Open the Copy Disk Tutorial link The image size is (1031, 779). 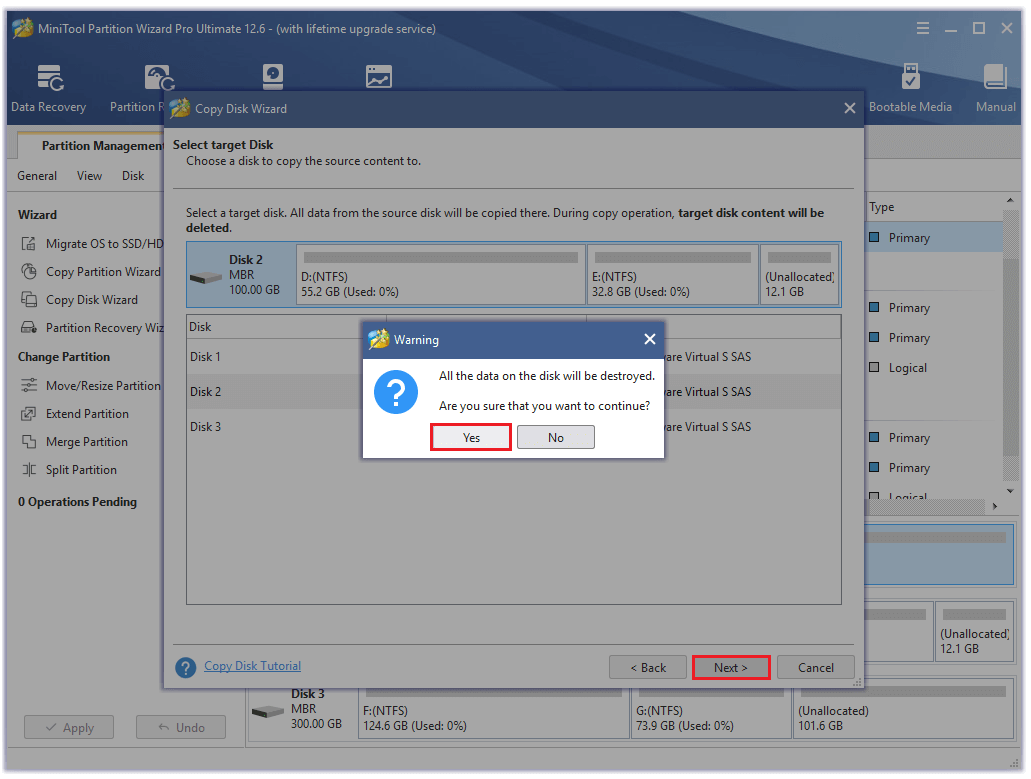point(252,666)
